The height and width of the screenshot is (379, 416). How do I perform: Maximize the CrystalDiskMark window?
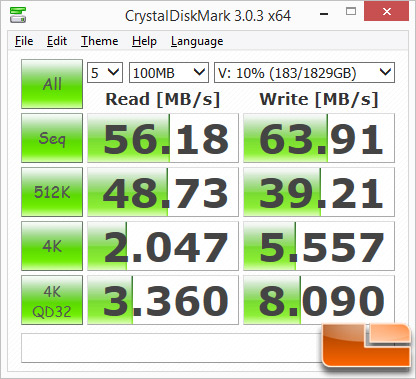point(351,12)
